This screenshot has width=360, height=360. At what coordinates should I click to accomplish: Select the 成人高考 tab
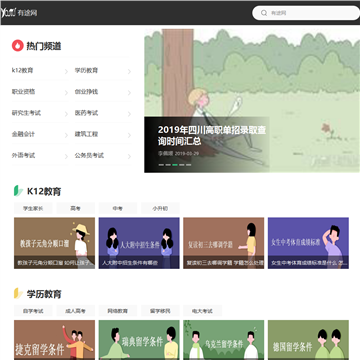coord(75,311)
